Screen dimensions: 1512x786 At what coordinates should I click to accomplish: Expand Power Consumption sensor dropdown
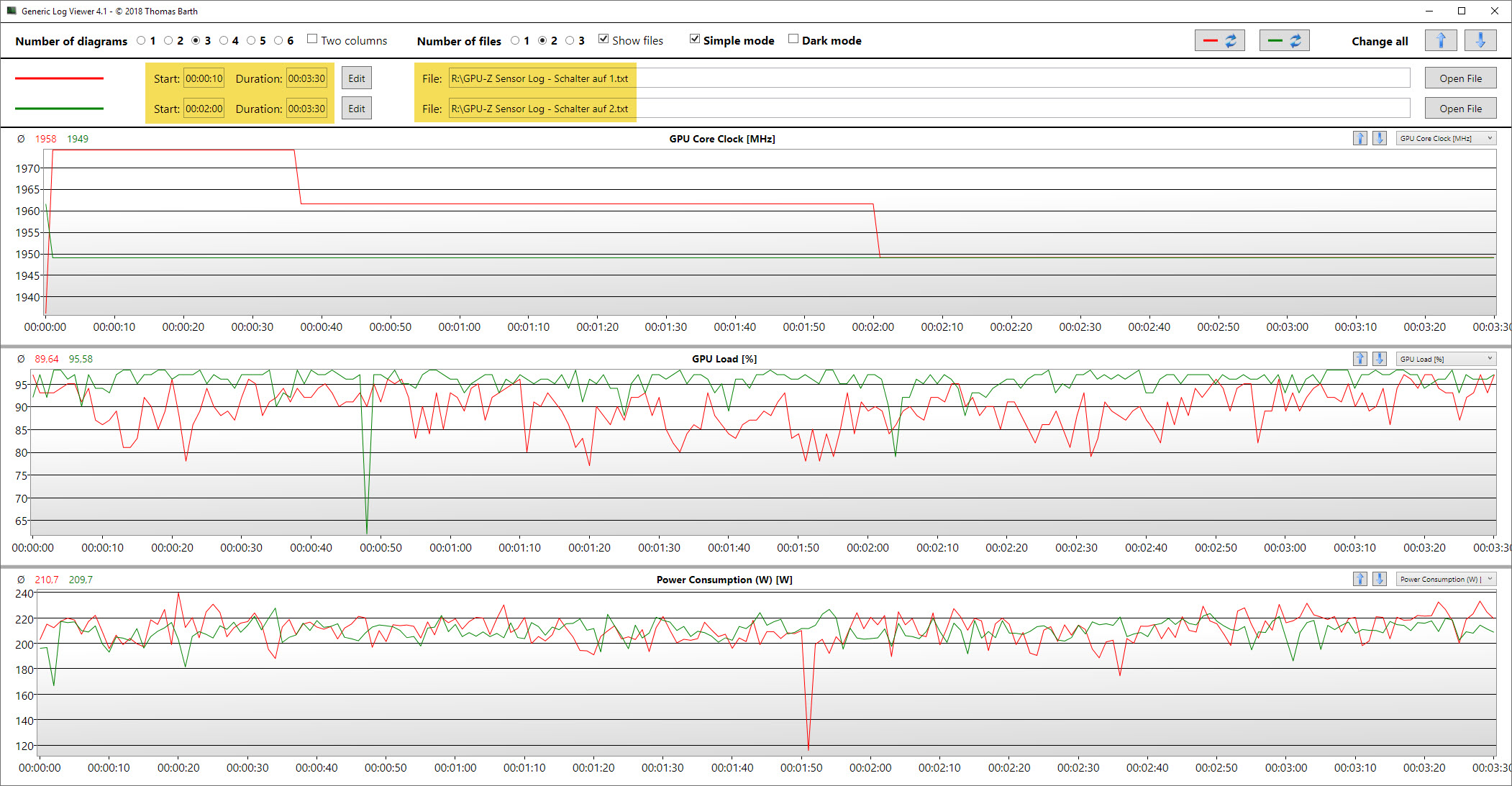[1446, 580]
